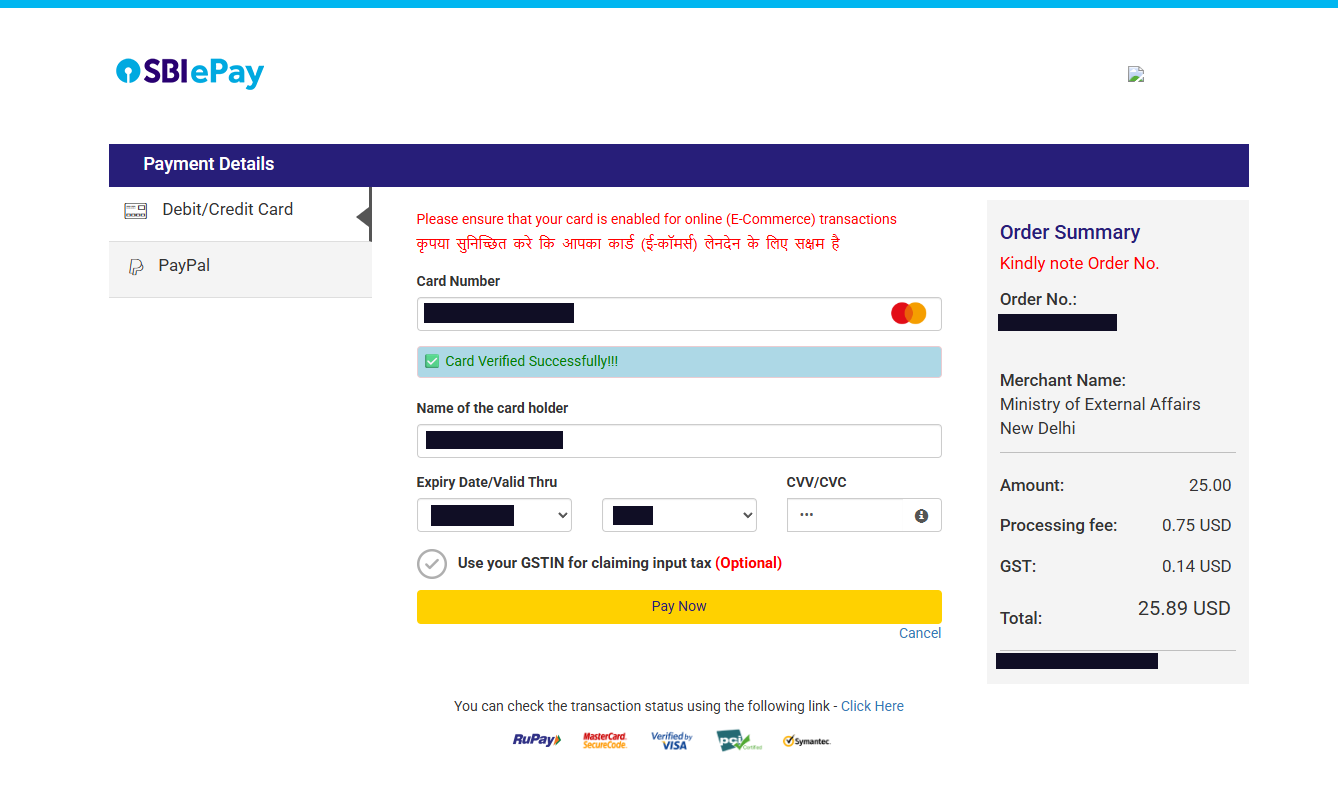The height and width of the screenshot is (805, 1338).
Task: Select the Debit/Credit Card payment tab
Action: pos(228,210)
